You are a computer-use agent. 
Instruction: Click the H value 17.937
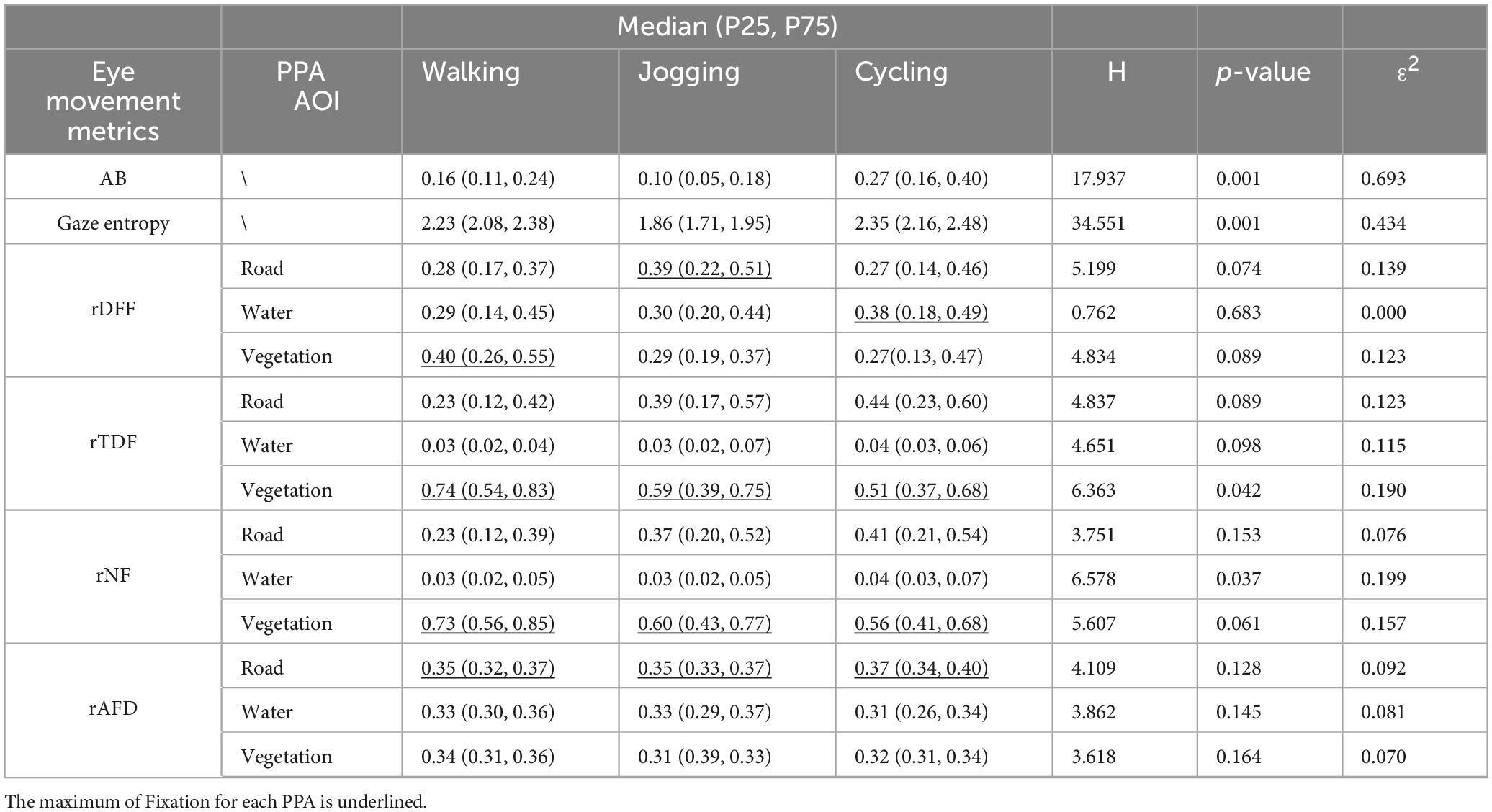click(1098, 179)
